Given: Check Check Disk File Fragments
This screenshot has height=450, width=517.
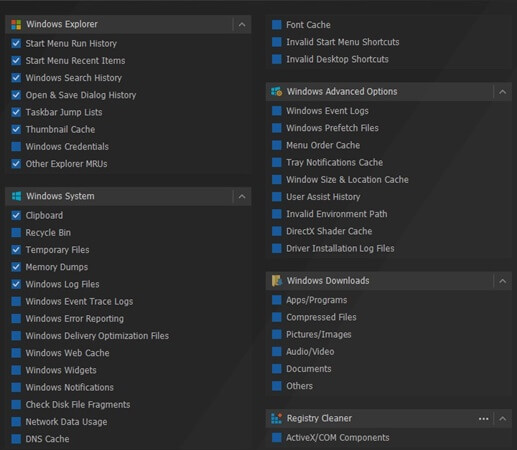Looking at the screenshot, I should (x=16, y=404).
